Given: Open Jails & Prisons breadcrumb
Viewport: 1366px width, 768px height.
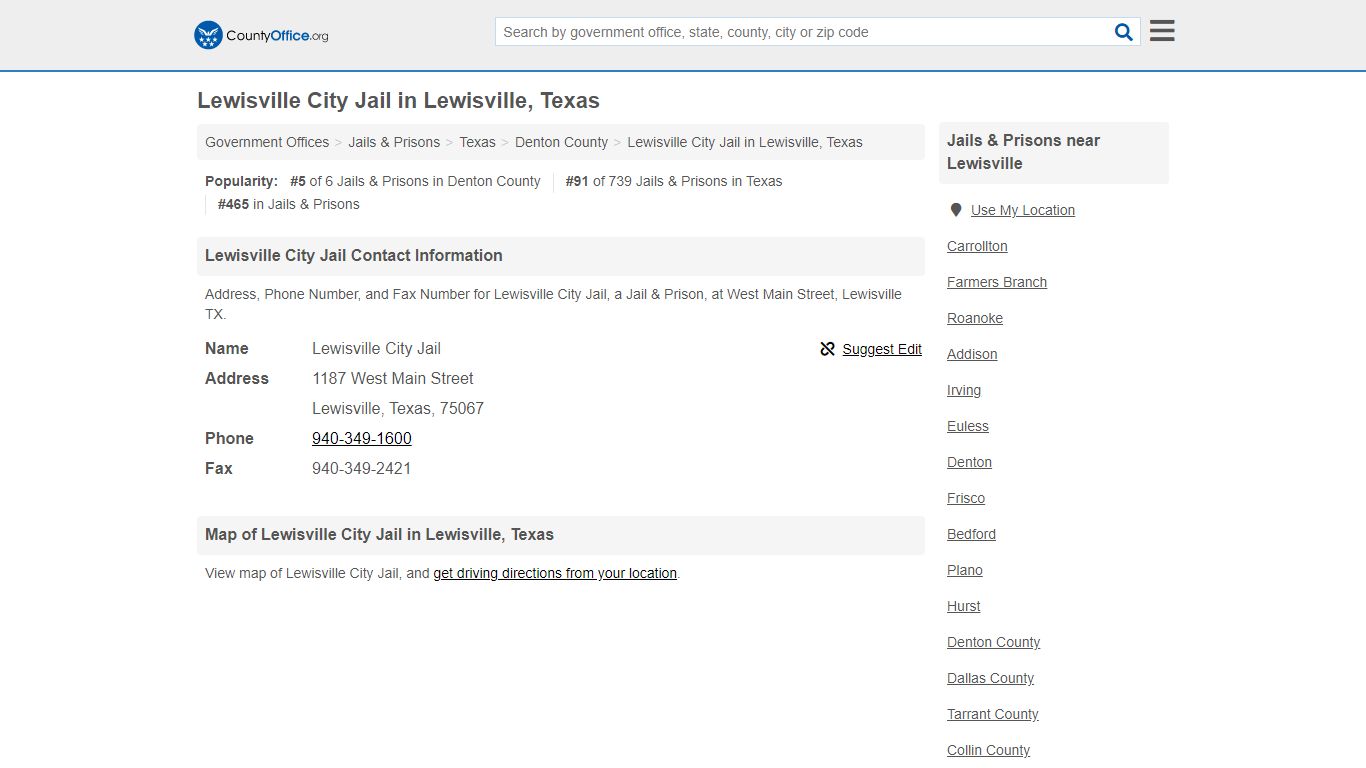Looking at the screenshot, I should click(x=394, y=142).
